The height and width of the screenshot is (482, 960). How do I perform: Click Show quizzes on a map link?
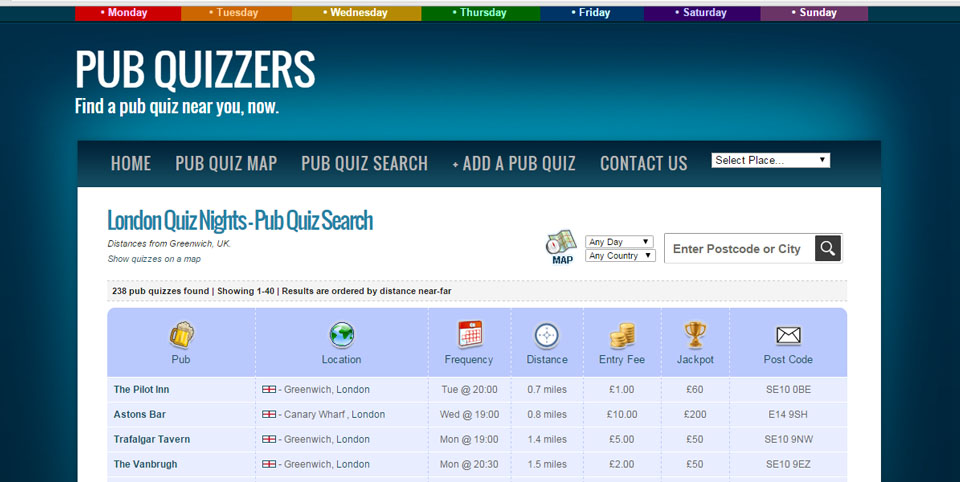(x=154, y=259)
